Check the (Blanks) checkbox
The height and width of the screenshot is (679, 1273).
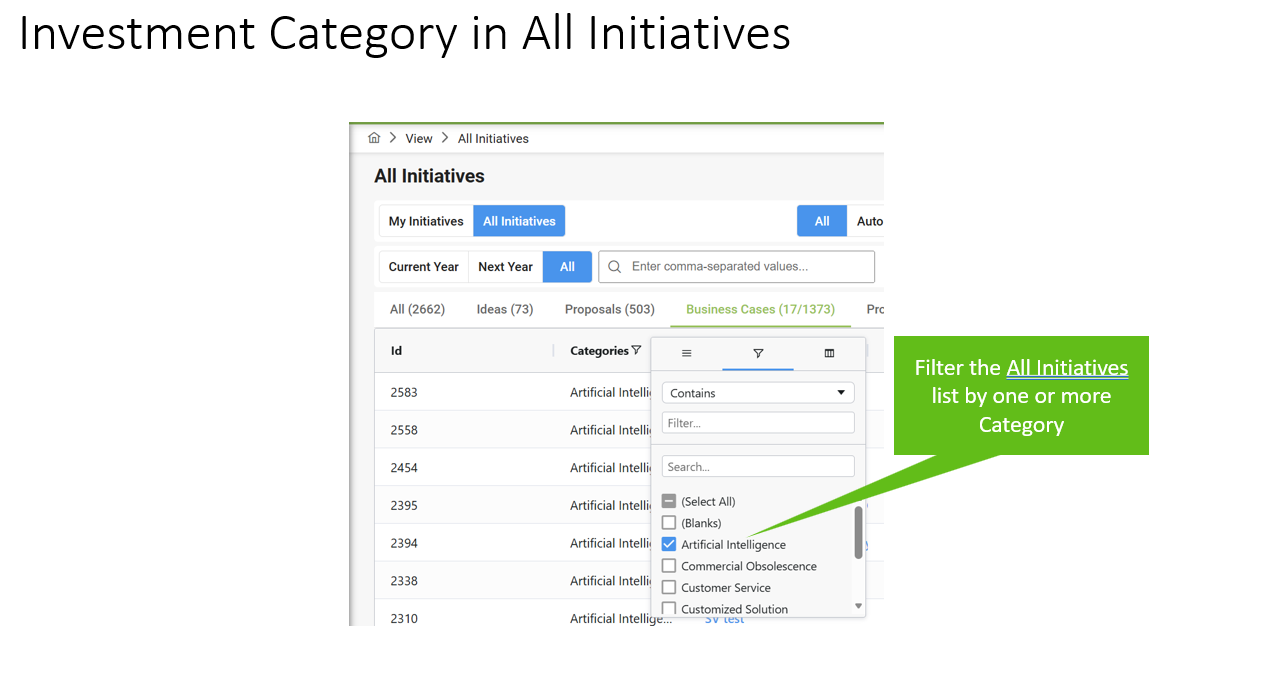click(x=669, y=522)
